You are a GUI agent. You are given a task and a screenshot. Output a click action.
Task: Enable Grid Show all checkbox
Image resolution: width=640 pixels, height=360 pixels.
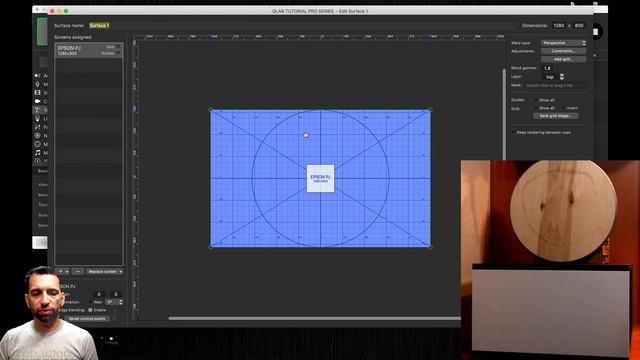point(536,108)
